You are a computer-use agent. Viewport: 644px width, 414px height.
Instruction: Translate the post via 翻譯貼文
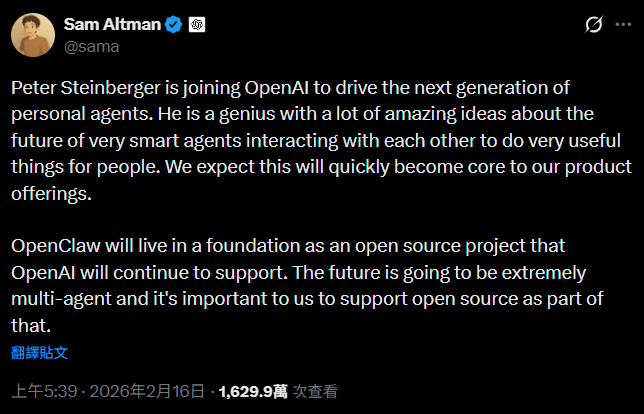[40, 352]
